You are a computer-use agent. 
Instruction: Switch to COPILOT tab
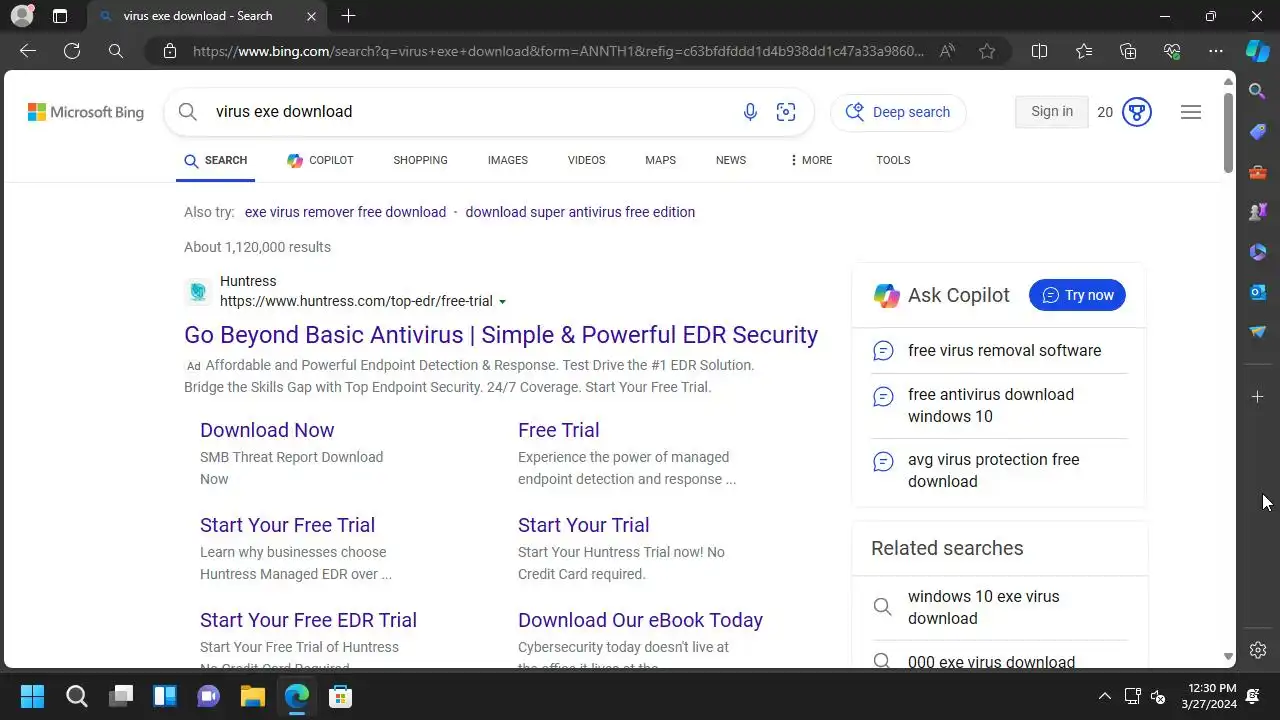(x=320, y=160)
